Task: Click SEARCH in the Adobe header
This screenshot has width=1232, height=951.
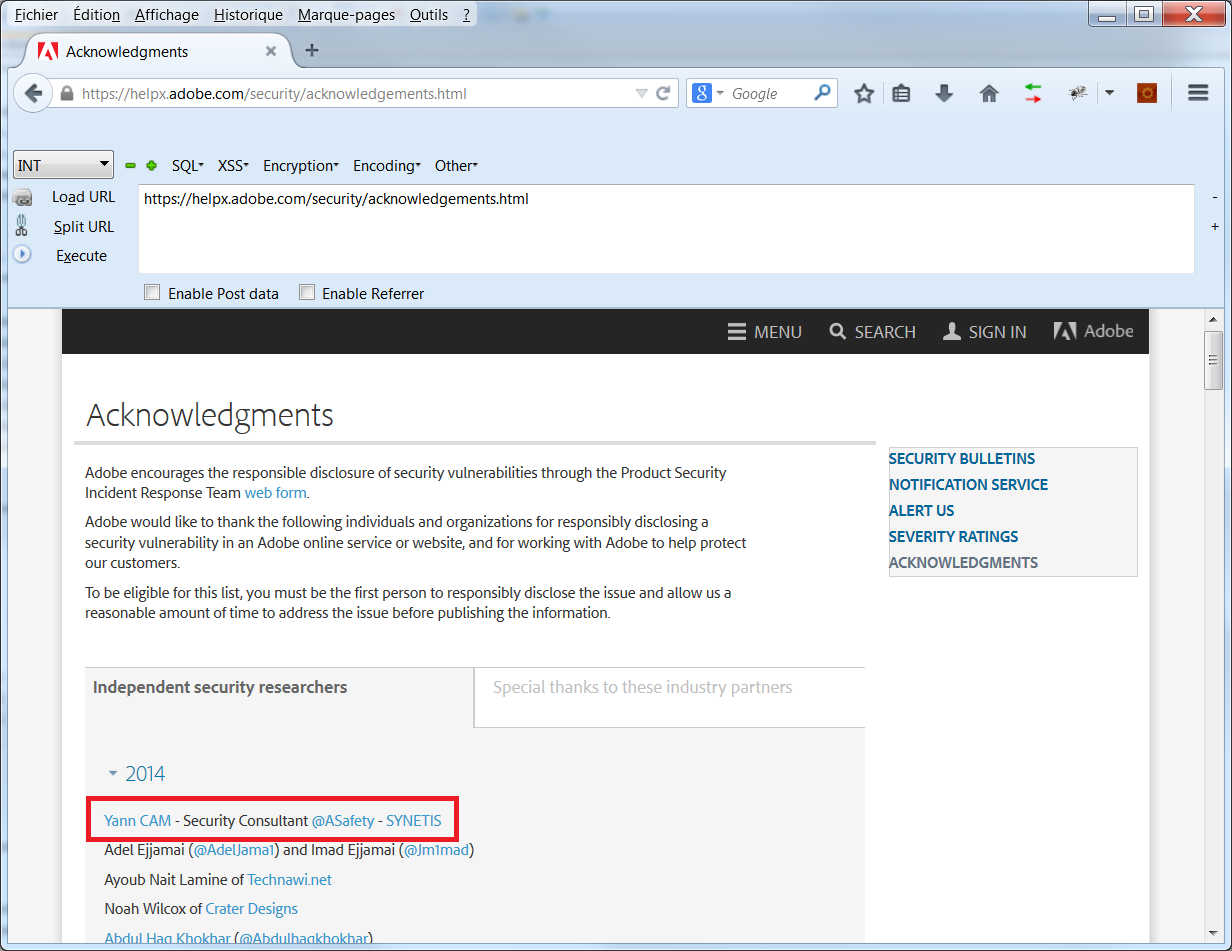Action: (x=872, y=332)
